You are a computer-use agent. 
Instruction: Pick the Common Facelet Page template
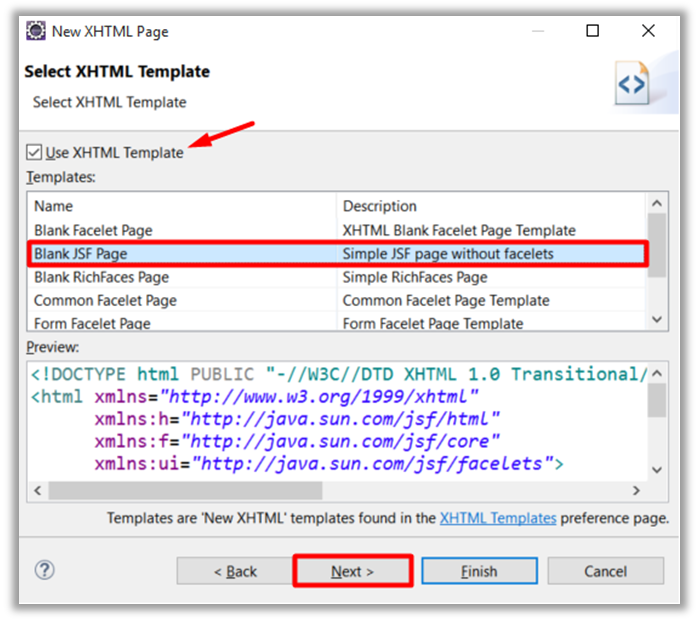coord(105,300)
